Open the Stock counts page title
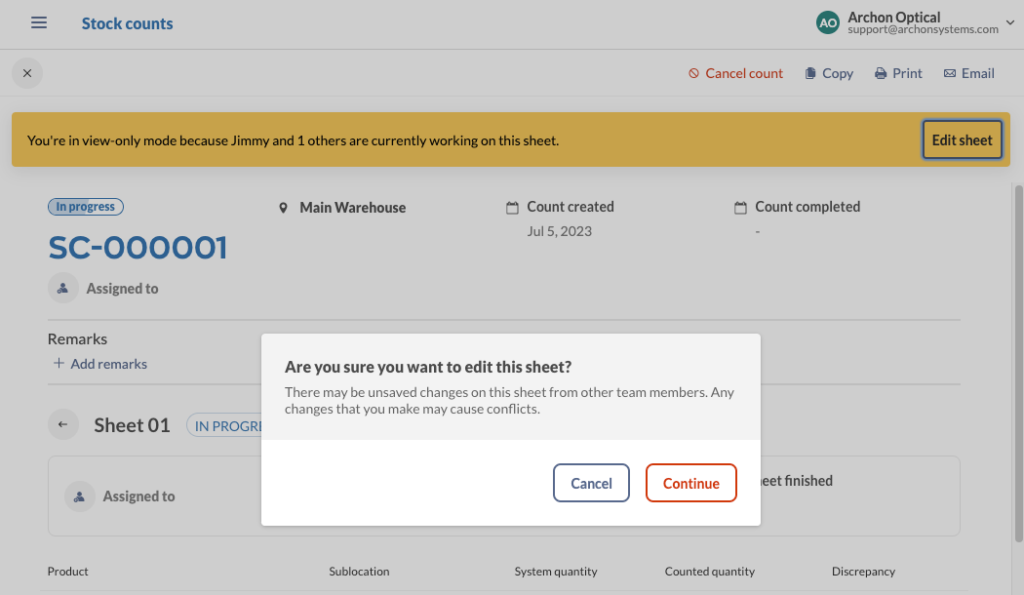 [127, 22]
